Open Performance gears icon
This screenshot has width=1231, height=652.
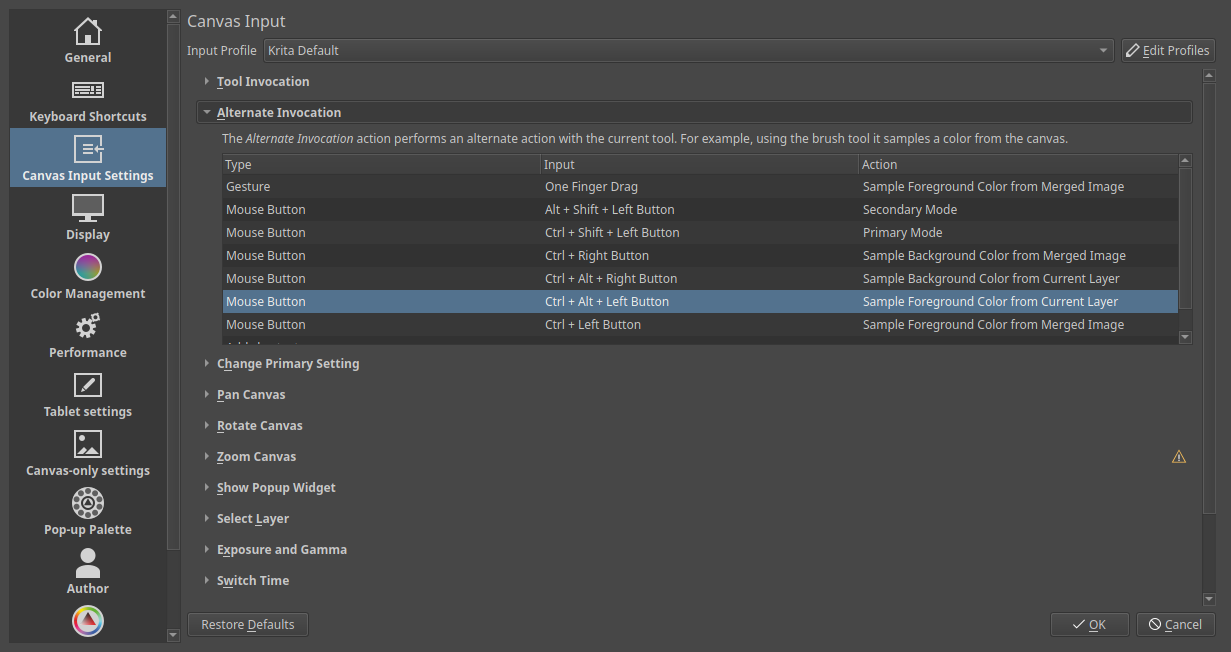pyautogui.click(x=88, y=326)
